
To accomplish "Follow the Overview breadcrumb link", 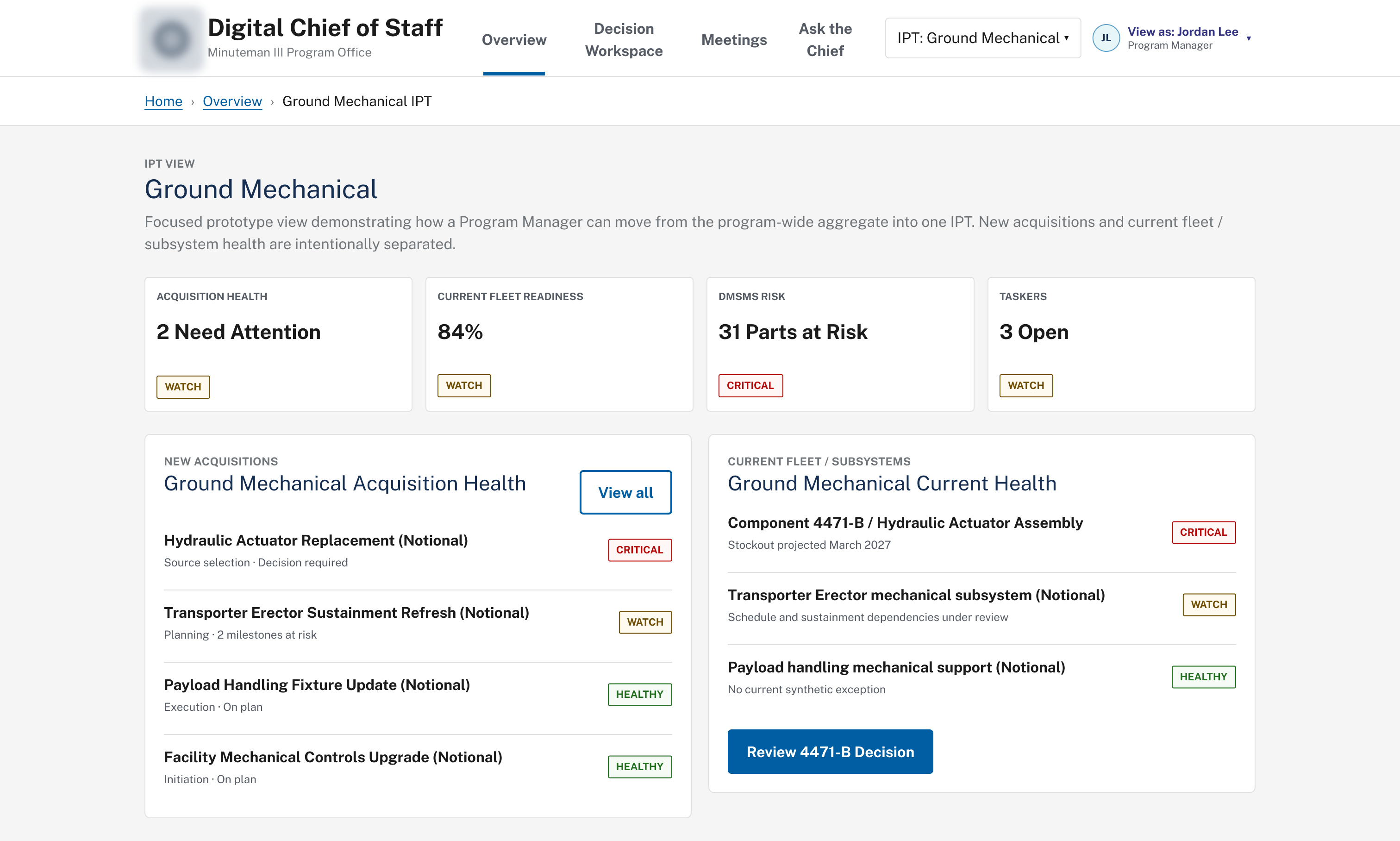I will 232,101.
